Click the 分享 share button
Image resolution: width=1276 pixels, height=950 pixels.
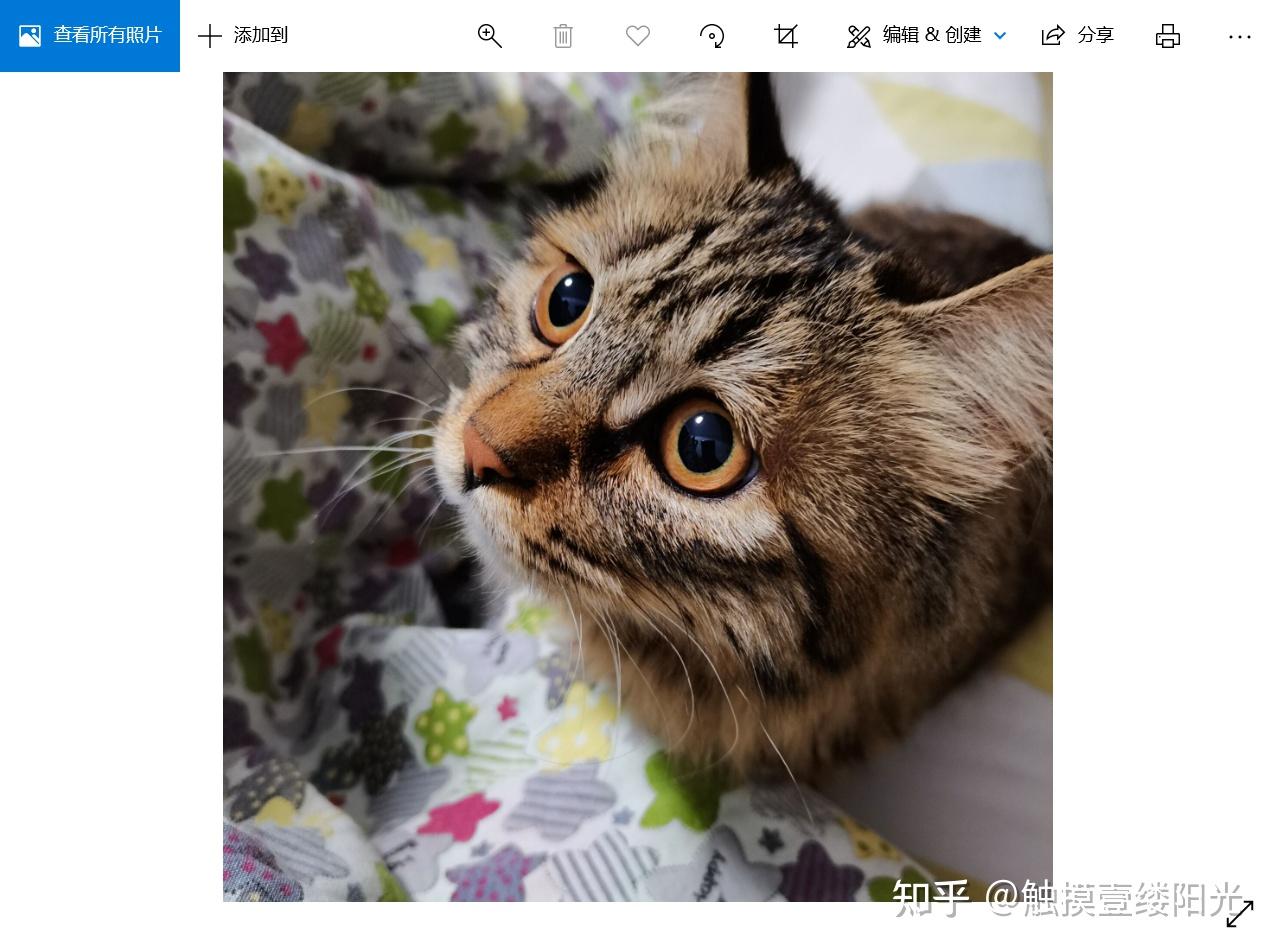pos(1078,36)
